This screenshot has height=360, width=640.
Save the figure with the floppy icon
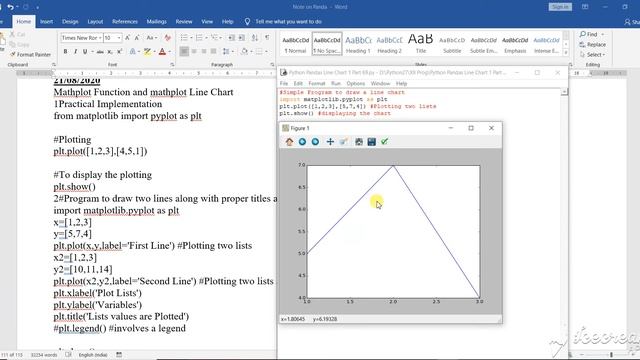[x=371, y=142]
